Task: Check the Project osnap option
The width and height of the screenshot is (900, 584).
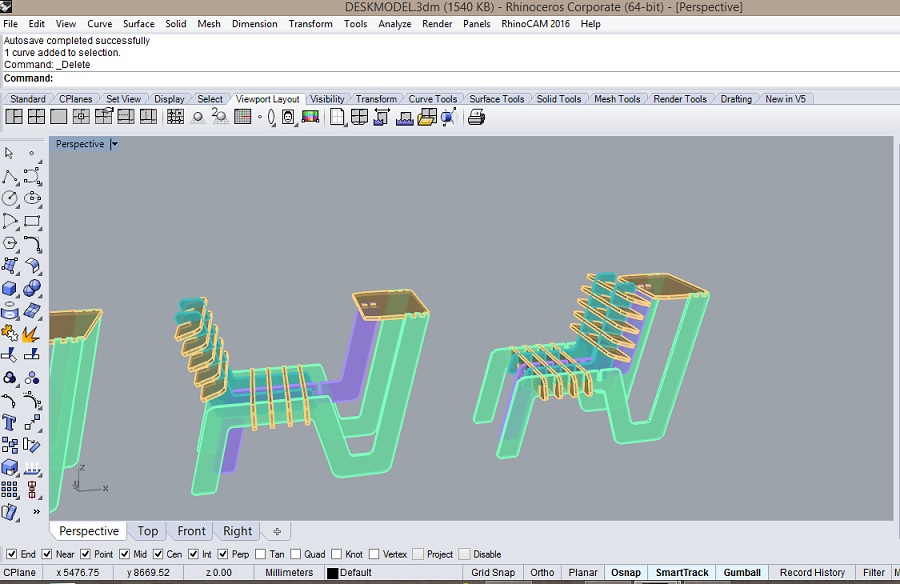Action: tap(418, 554)
